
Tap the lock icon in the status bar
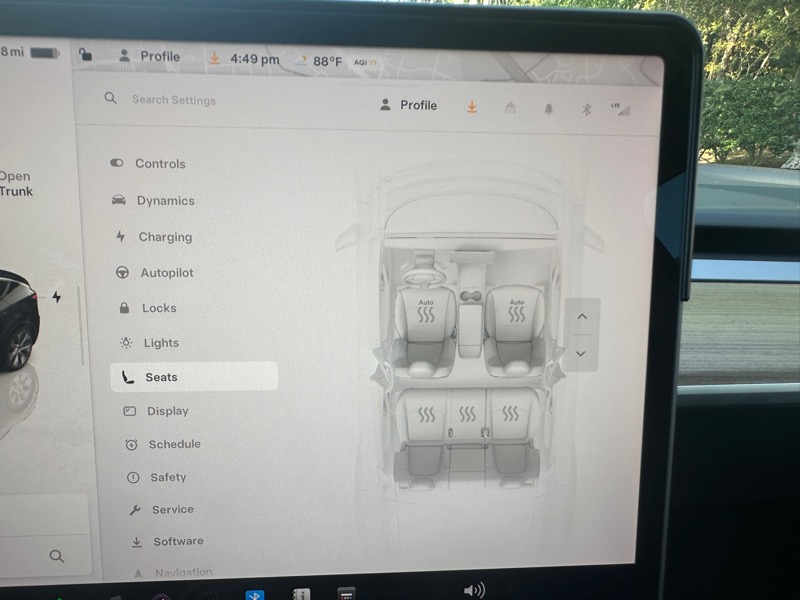click(86, 56)
